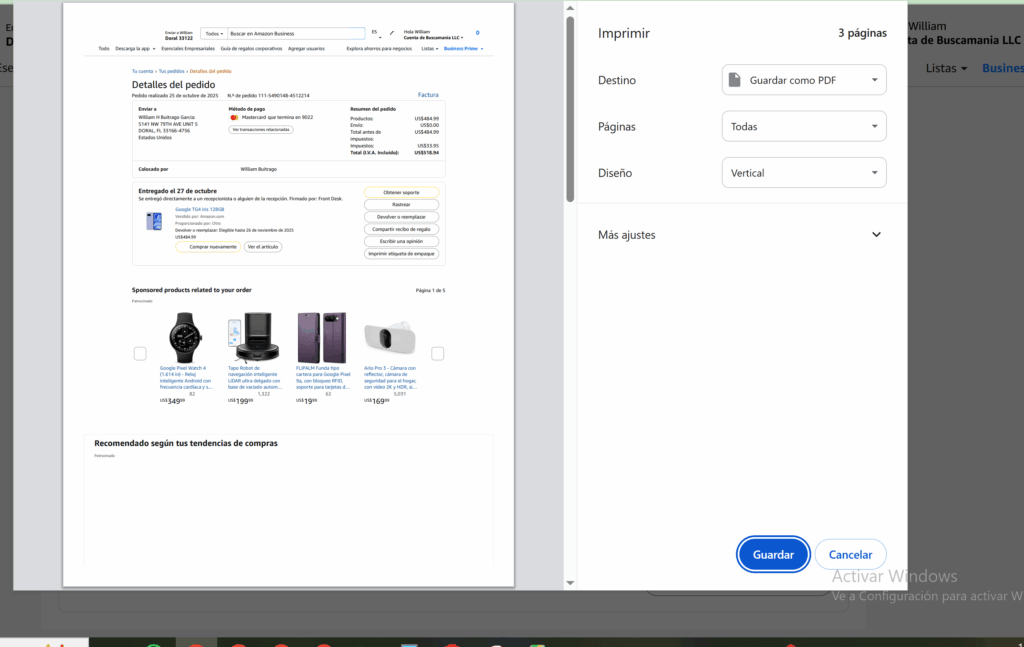
Task: Click Compartir recibo de regalo in preview
Action: (x=401, y=229)
